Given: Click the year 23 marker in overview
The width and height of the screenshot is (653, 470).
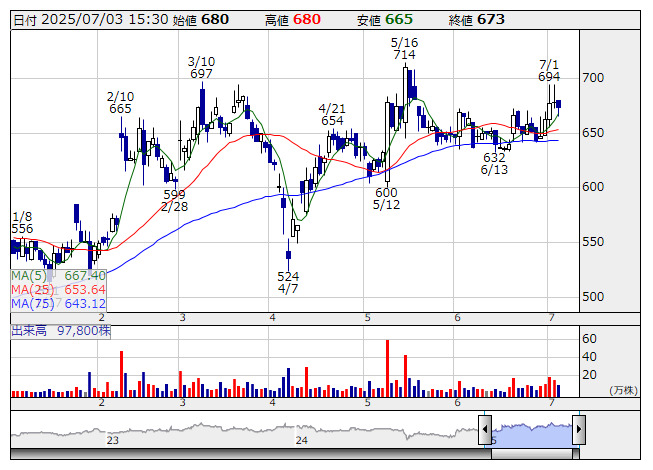Looking at the screenshot, I should [x=112, y=440].
